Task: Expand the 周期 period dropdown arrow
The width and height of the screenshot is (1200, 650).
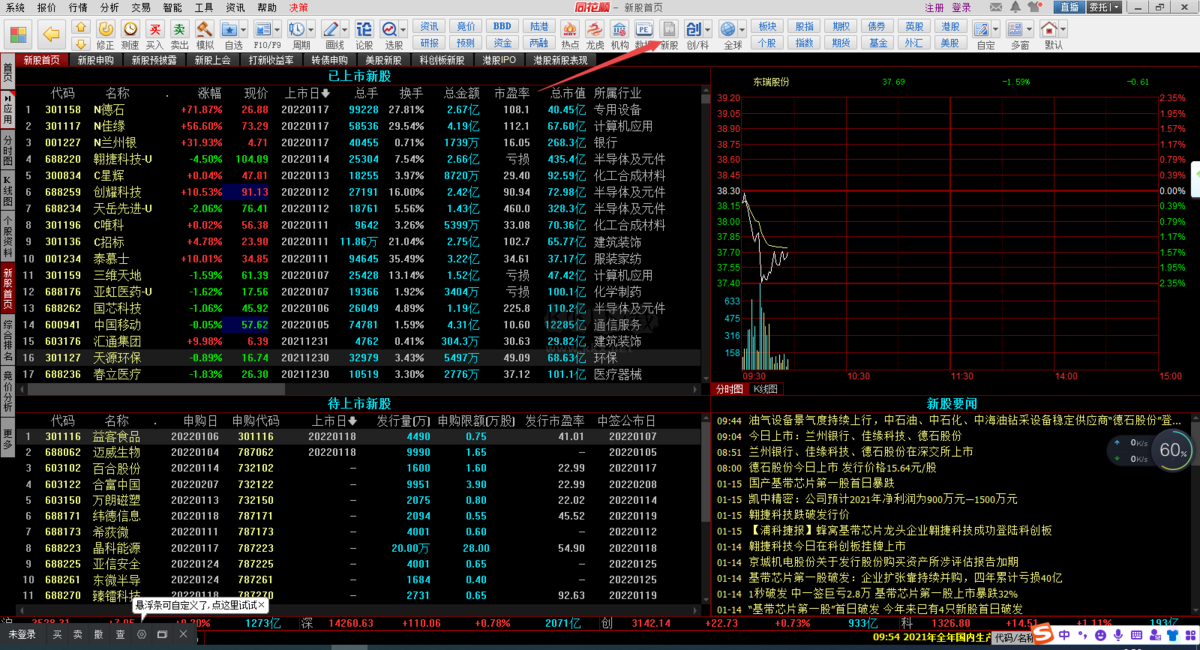Action: tap(310, 30)
